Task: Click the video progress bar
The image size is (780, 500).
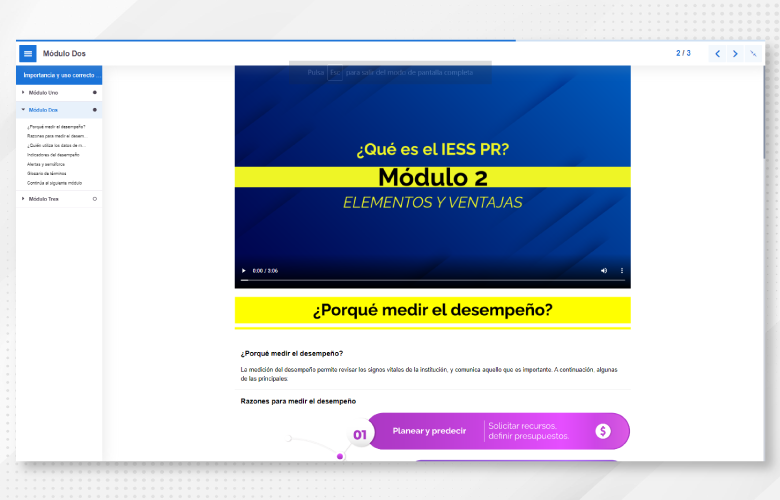Action: point(433,280)
